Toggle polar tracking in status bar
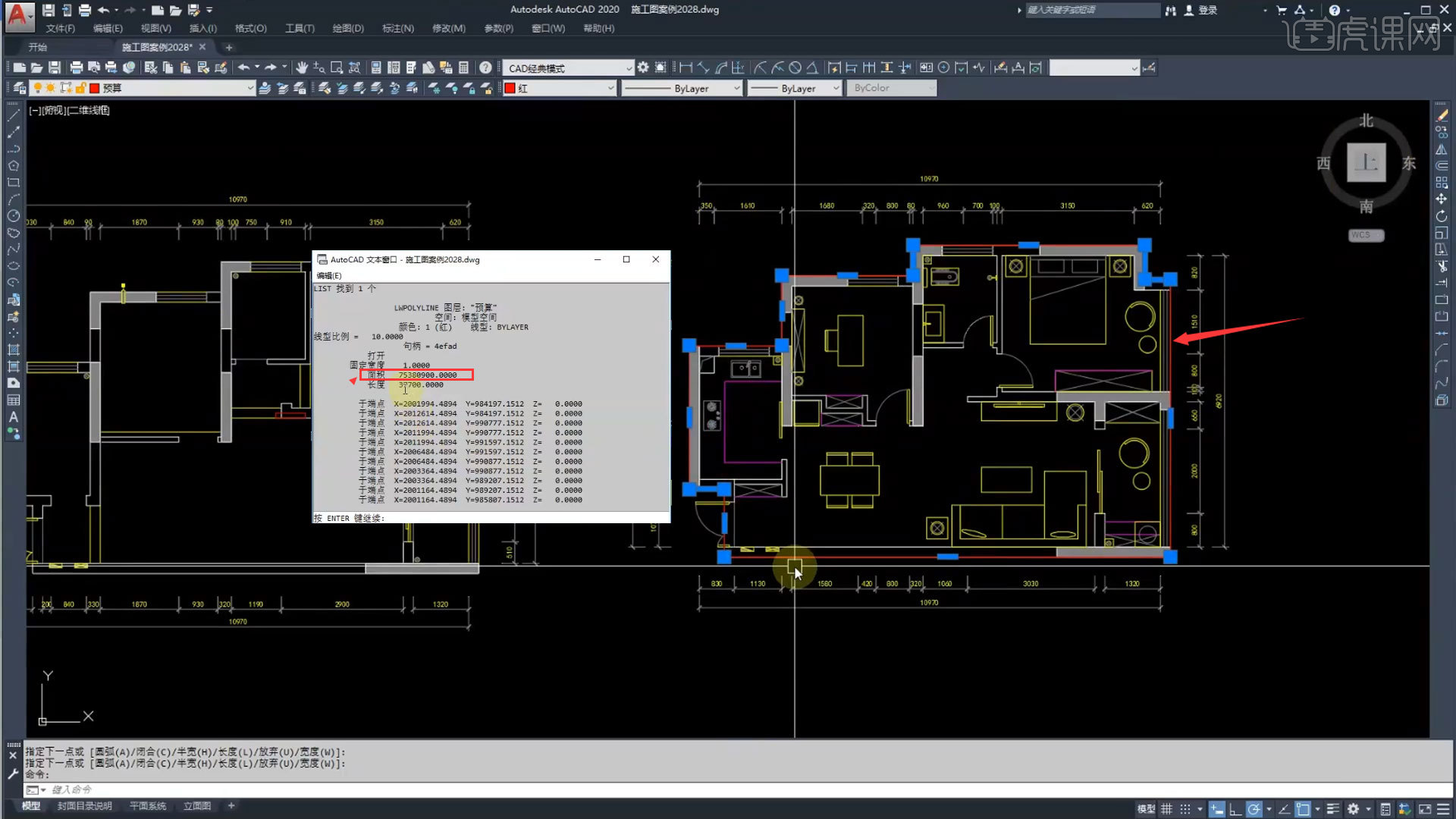1456x819 pixels. (x=1254, y=809)
